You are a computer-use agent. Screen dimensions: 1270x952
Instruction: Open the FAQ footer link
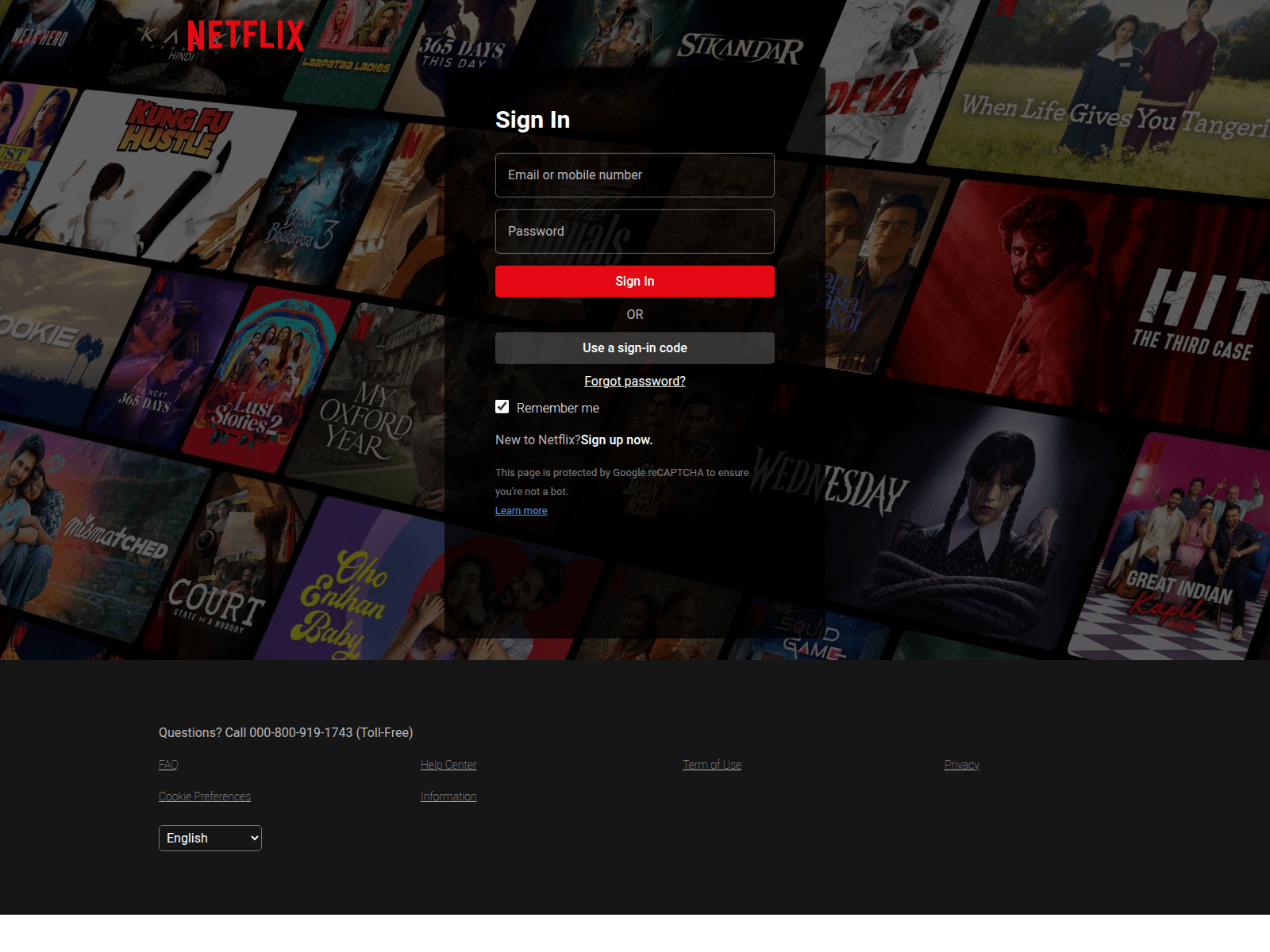(168, 765)
